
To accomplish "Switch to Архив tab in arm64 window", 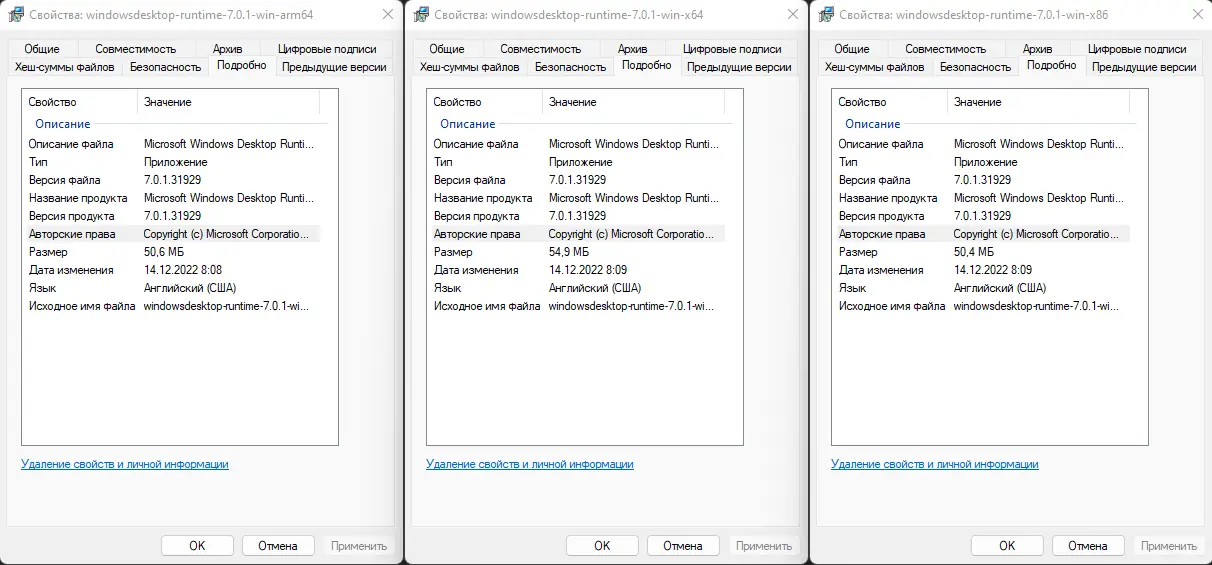I will coord(227,48).
